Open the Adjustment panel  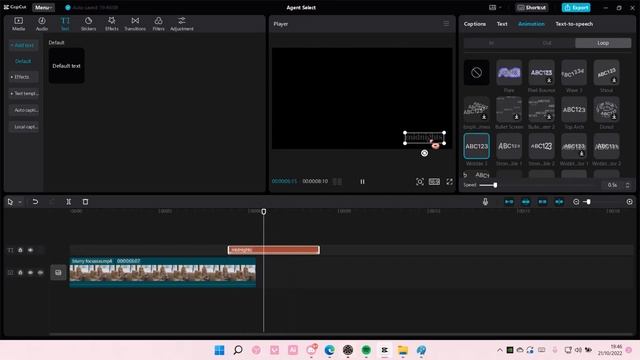pos(182,24)
